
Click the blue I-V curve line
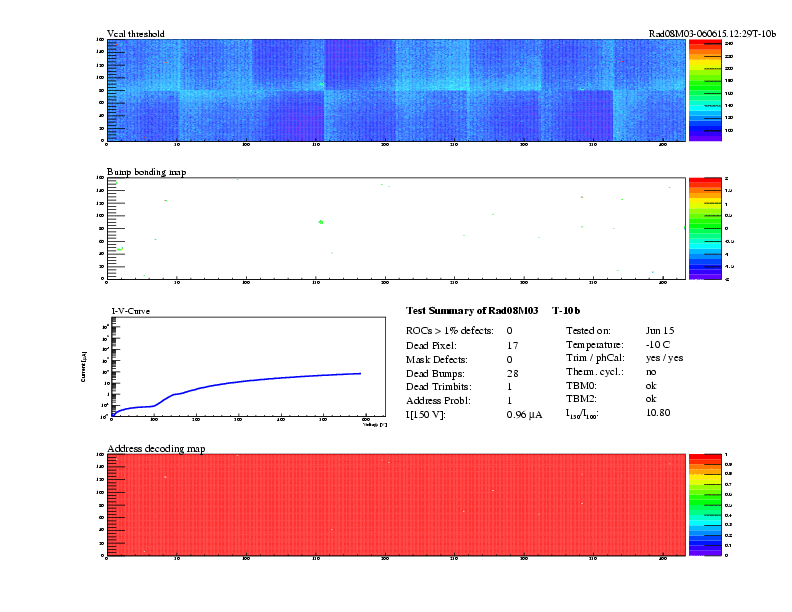click(260, 380)
